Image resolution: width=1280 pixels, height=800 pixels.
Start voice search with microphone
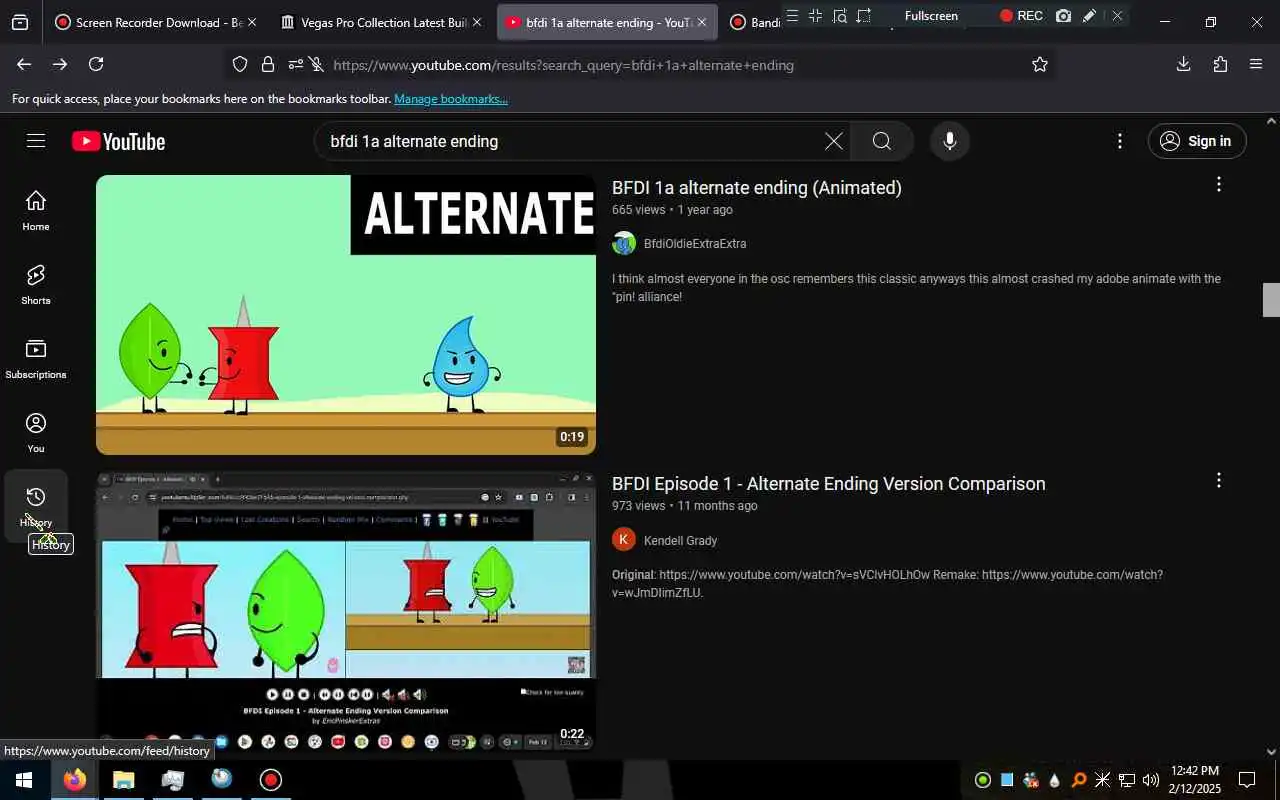[x=950, y=141]
